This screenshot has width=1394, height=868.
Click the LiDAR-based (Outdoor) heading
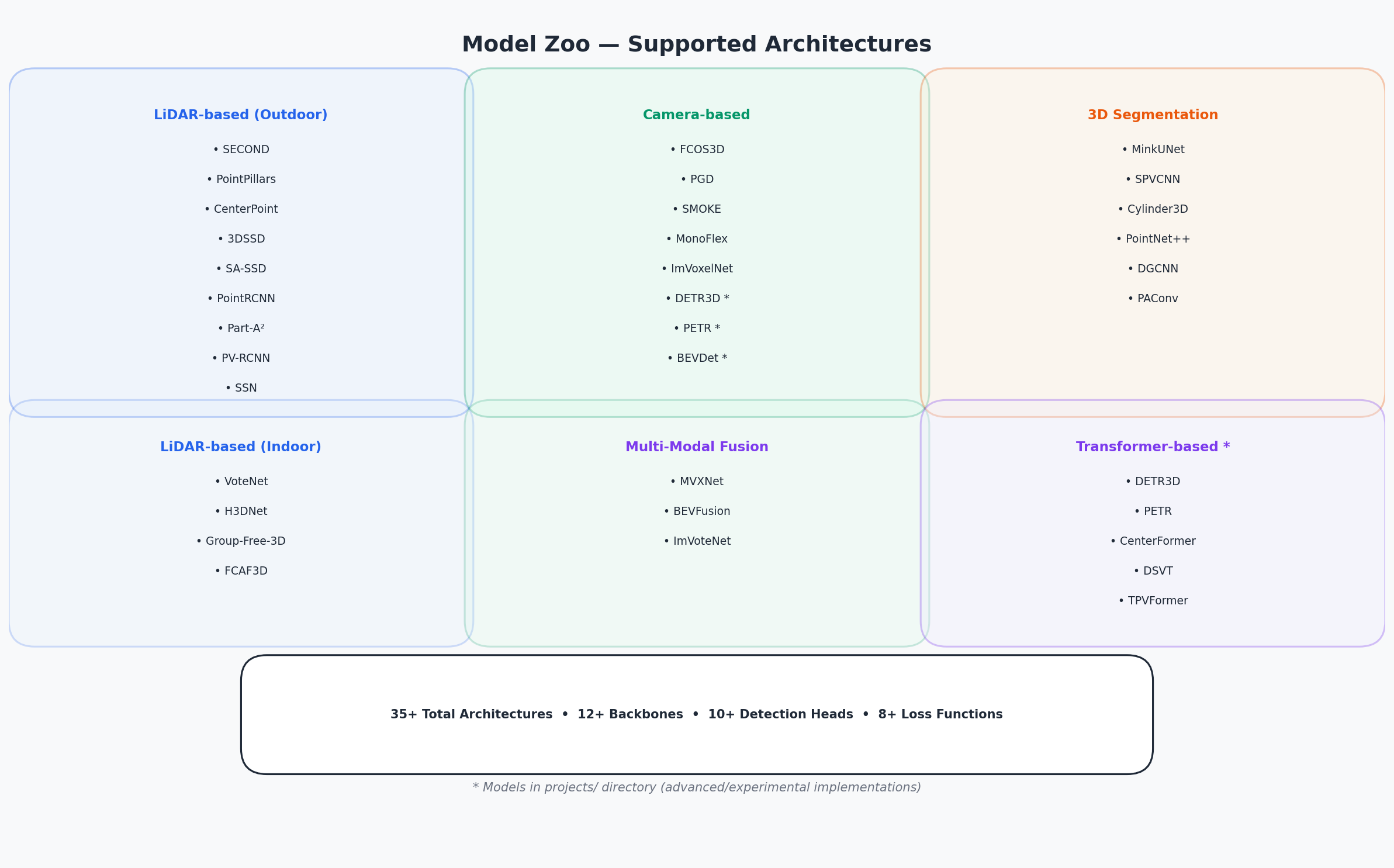pyautogui.click(x=240, y=115)
